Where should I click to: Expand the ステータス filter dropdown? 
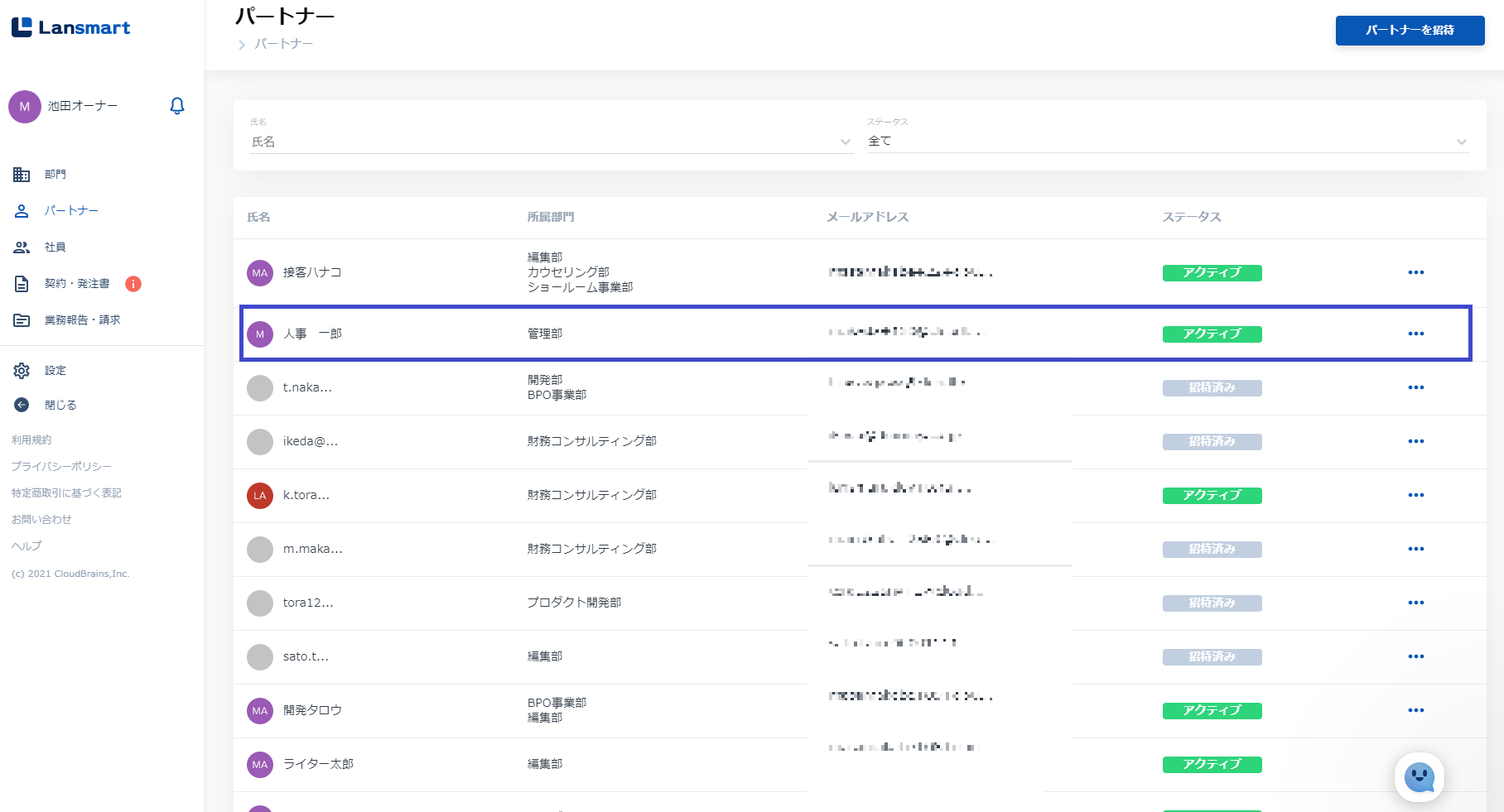(1461, 142)
